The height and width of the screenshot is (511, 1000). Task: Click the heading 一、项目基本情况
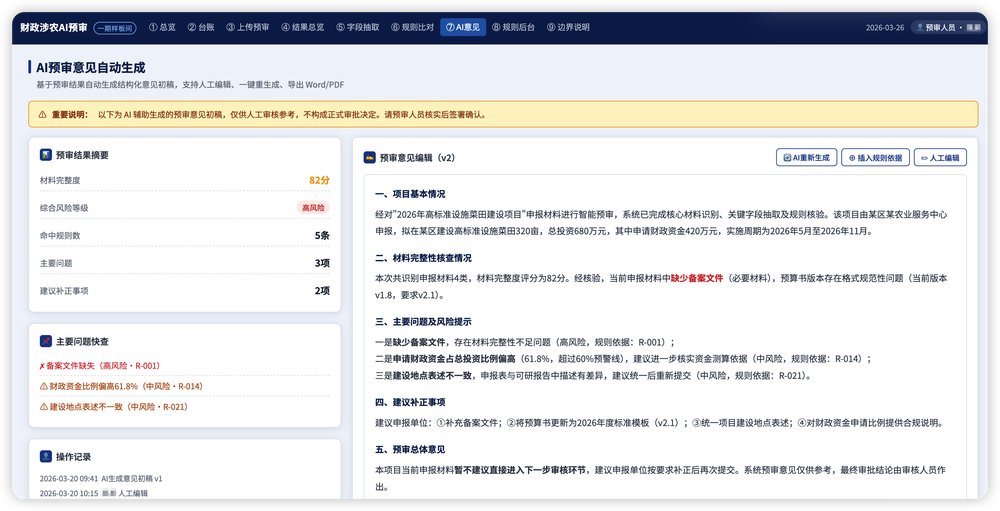point(410,194)
